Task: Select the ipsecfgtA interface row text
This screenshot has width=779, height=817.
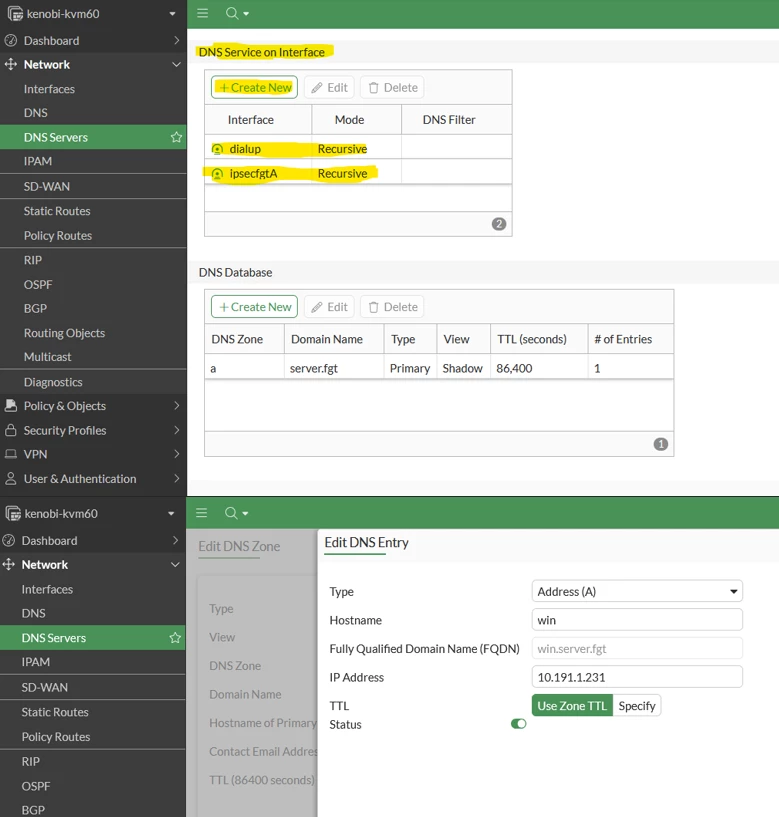Action: tap(253, 174)
